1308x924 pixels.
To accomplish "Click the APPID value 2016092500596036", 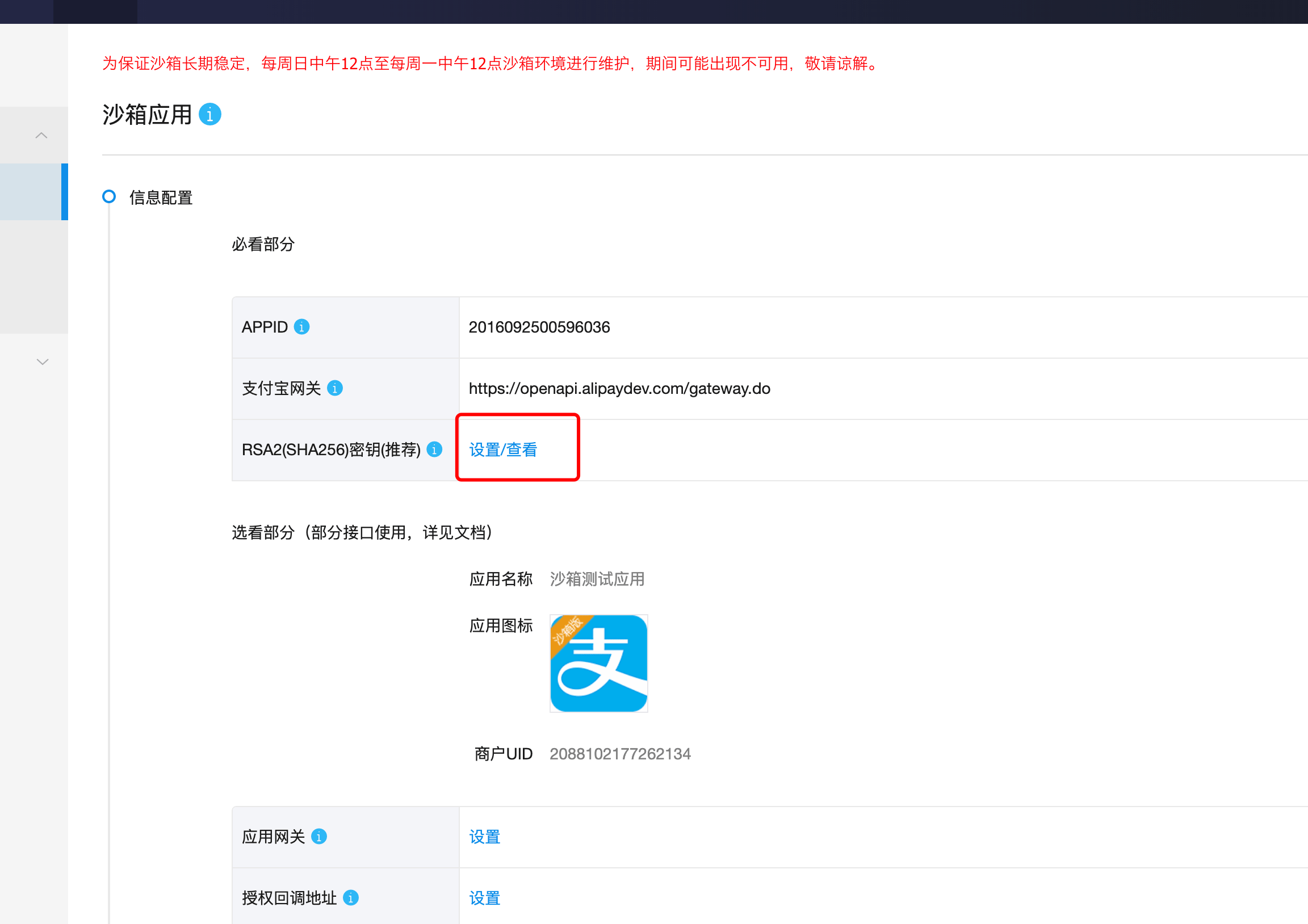I will click(x=539, y=326).
